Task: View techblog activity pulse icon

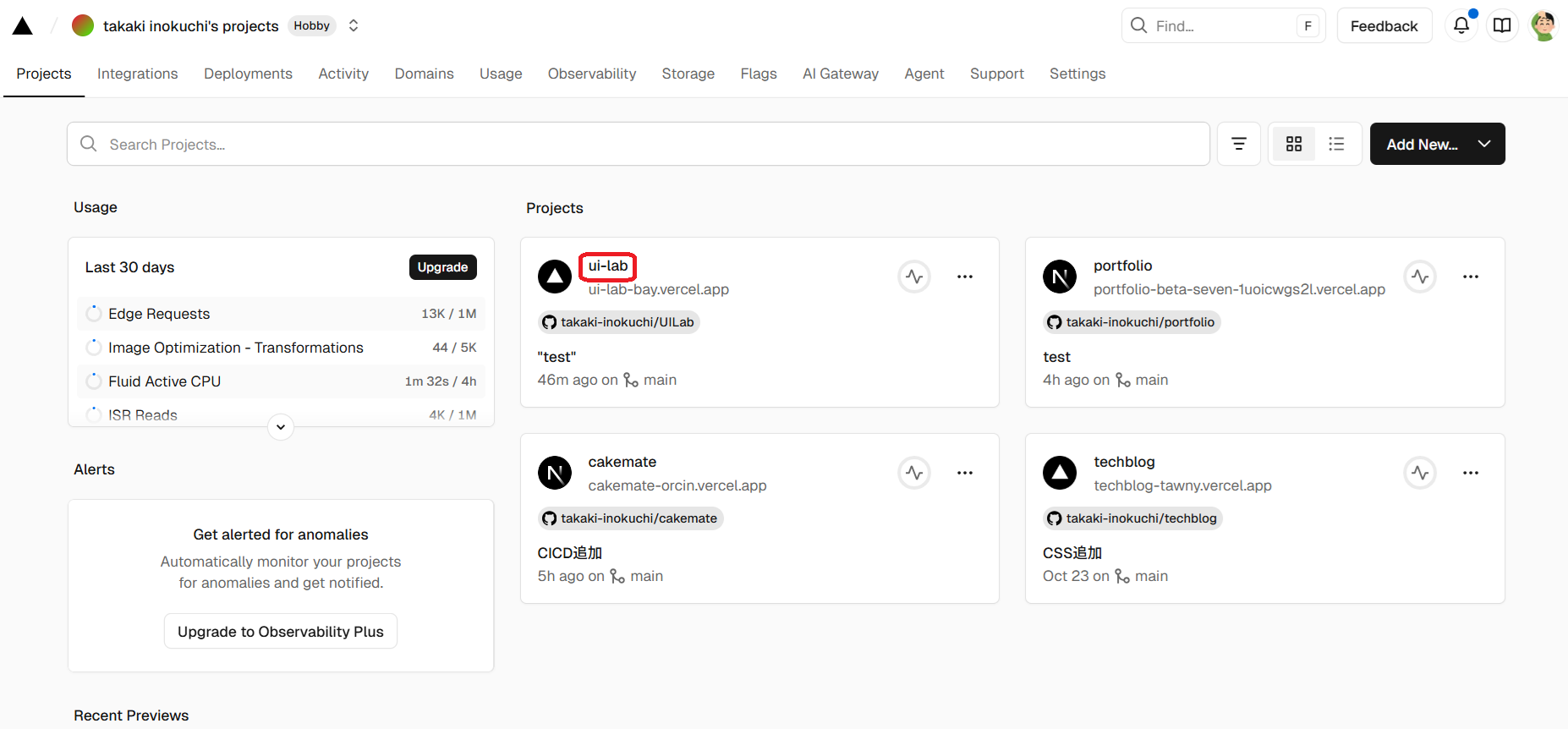Action: tap(1420, 473)
